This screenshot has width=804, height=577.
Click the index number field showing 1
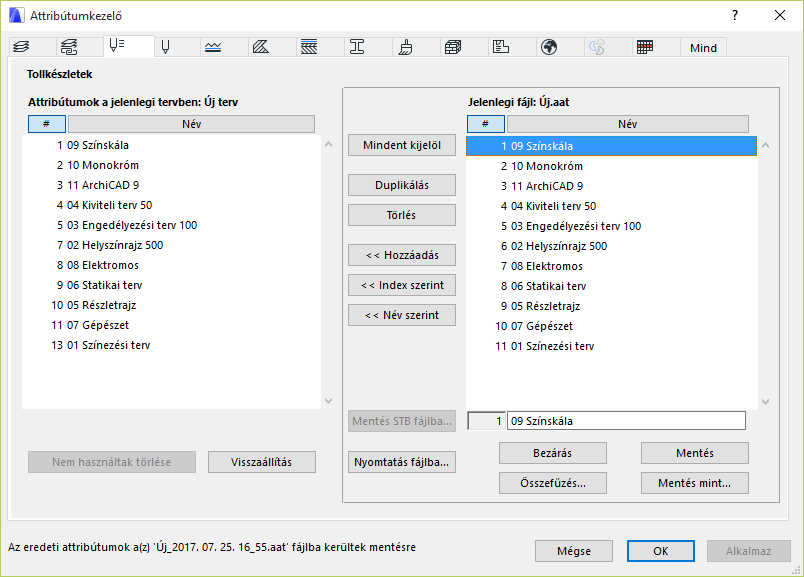pos(486,421)
